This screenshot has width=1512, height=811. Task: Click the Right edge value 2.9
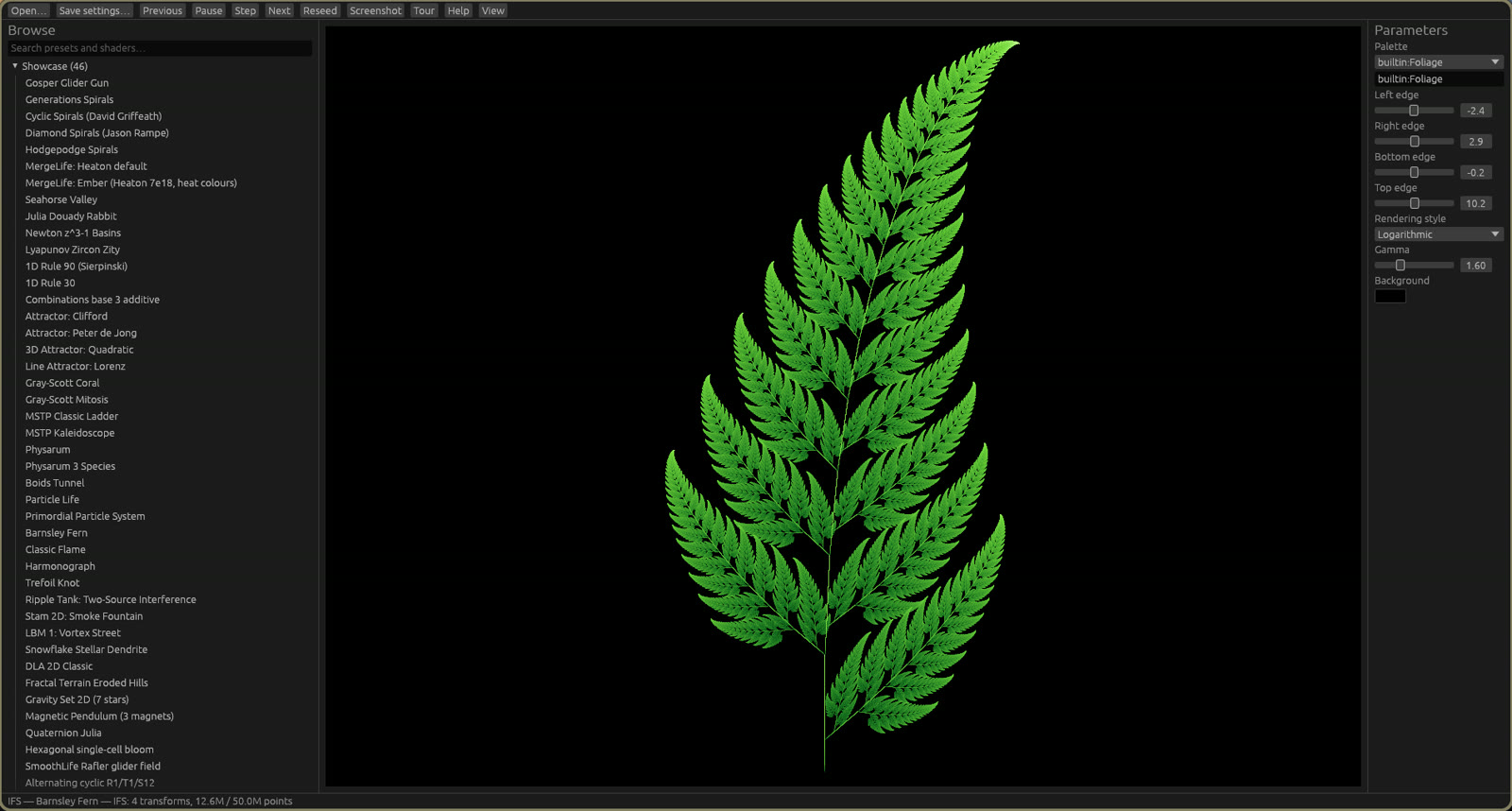(x=1476, y=142)
